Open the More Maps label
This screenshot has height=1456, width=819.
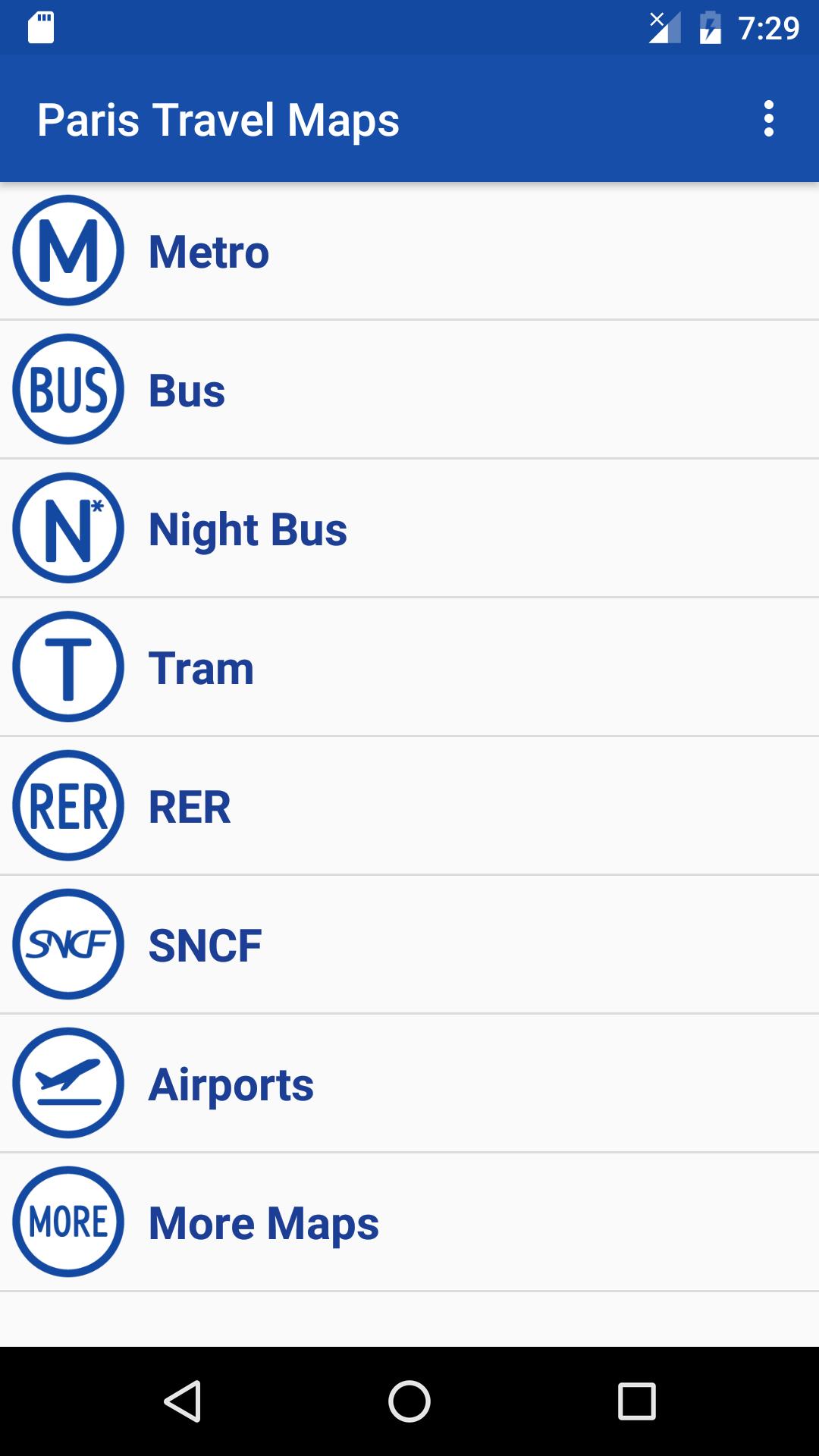263,1223
